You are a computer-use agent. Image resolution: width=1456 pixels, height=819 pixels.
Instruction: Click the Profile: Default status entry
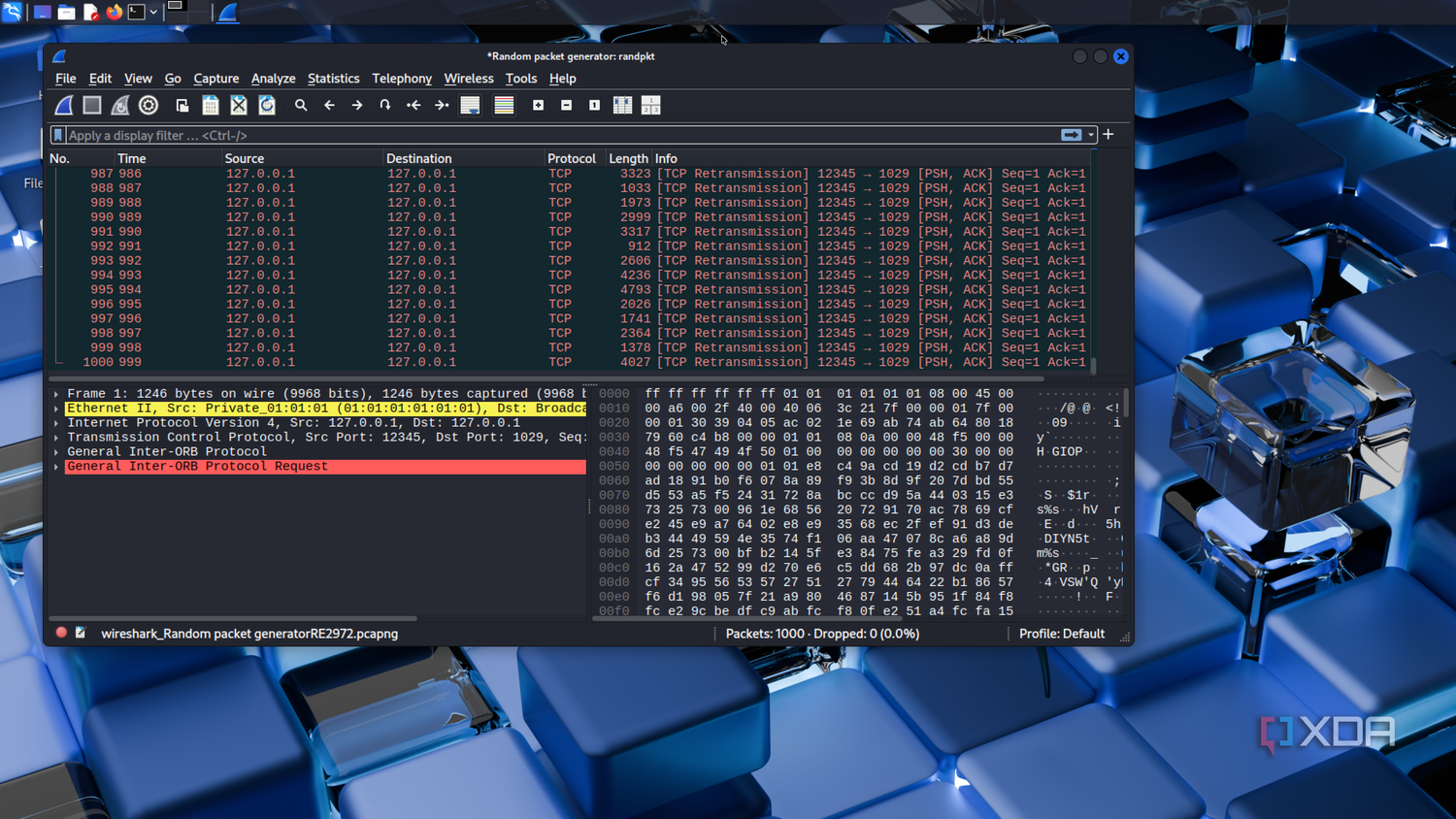(x=1062, y=634)
